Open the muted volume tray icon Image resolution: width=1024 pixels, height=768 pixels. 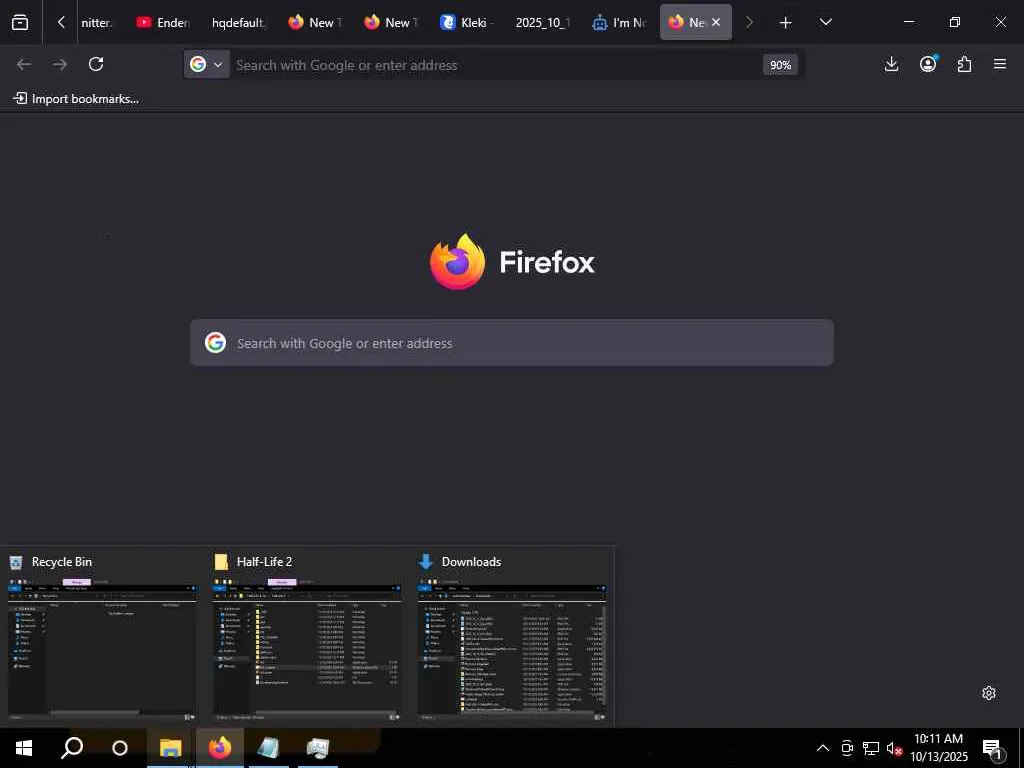[894, 748]
